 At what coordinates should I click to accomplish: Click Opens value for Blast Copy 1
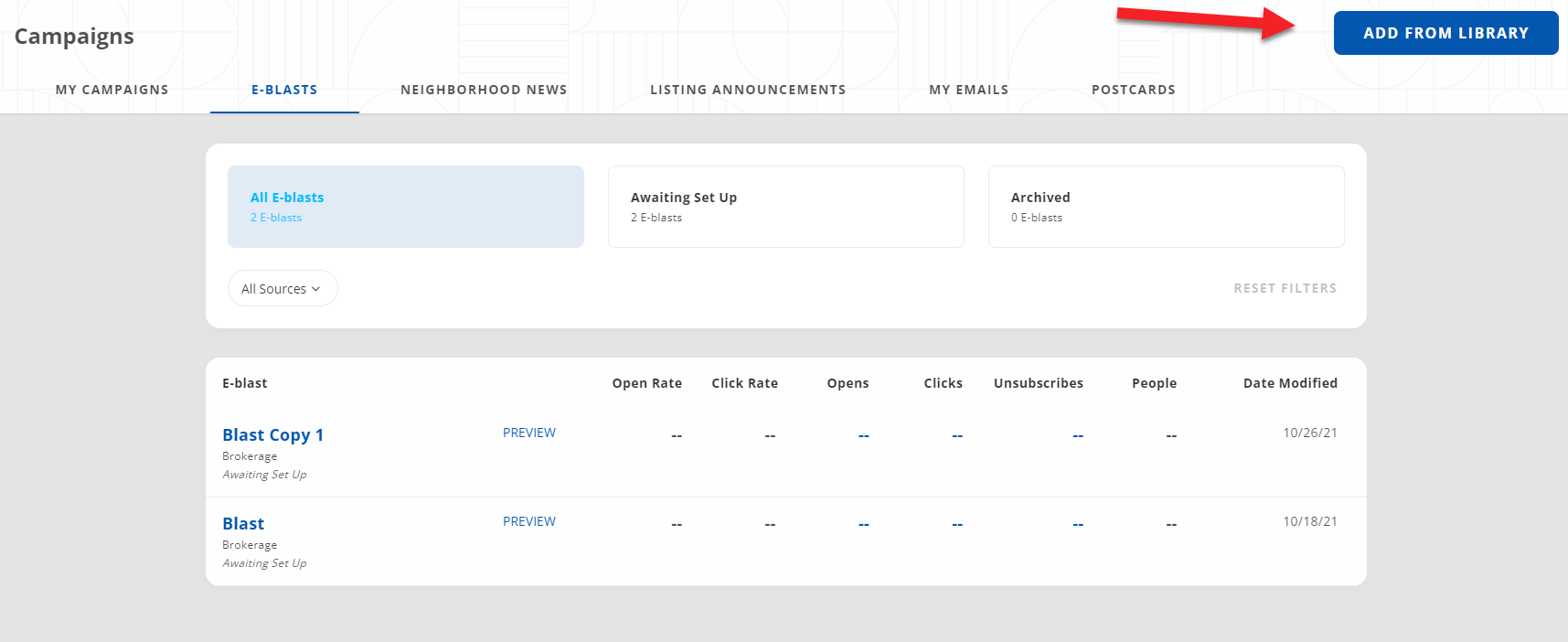[863, 436]
